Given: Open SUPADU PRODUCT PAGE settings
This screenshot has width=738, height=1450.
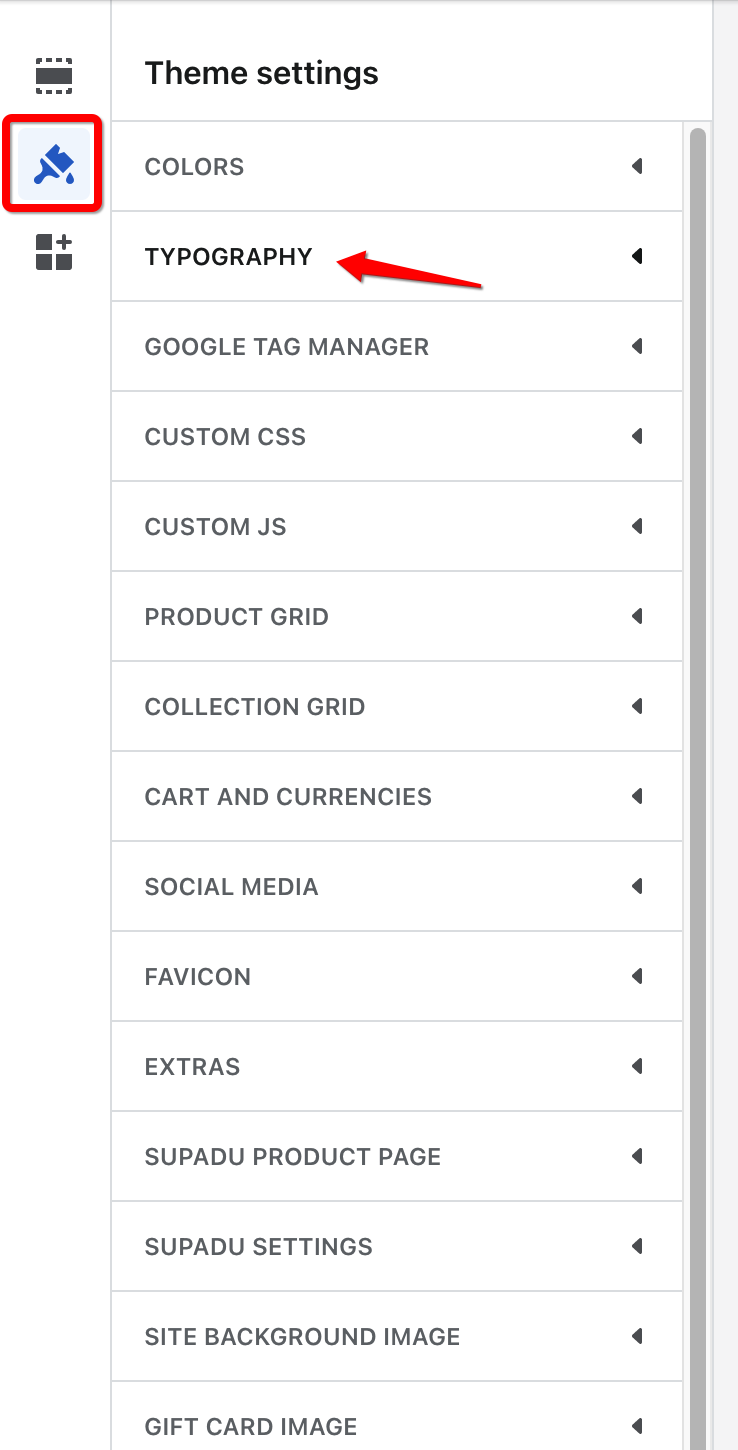Looking at the screenshot, I should pyautogui.click(x=397, y=1156).
